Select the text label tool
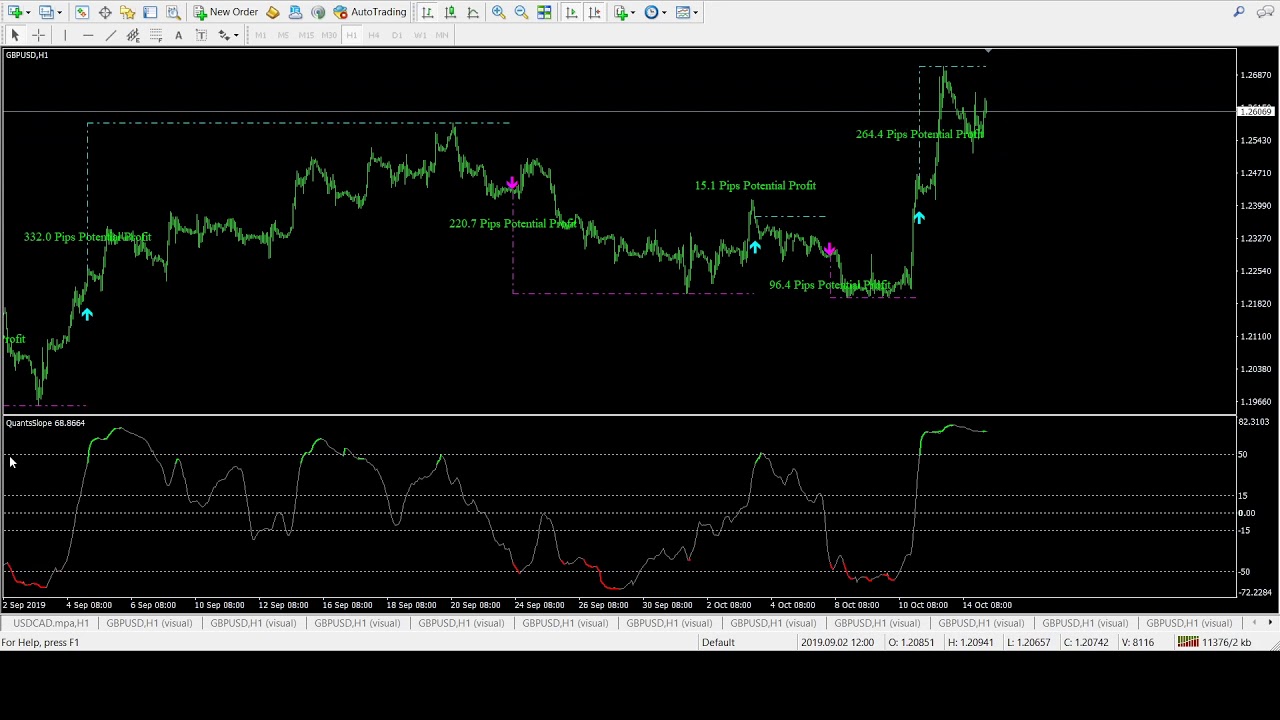 pos(201,35)
